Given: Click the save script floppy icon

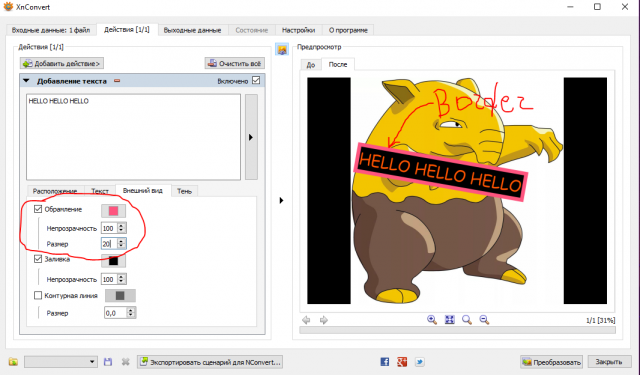Looking at the screenshot, I should (108, 362).
